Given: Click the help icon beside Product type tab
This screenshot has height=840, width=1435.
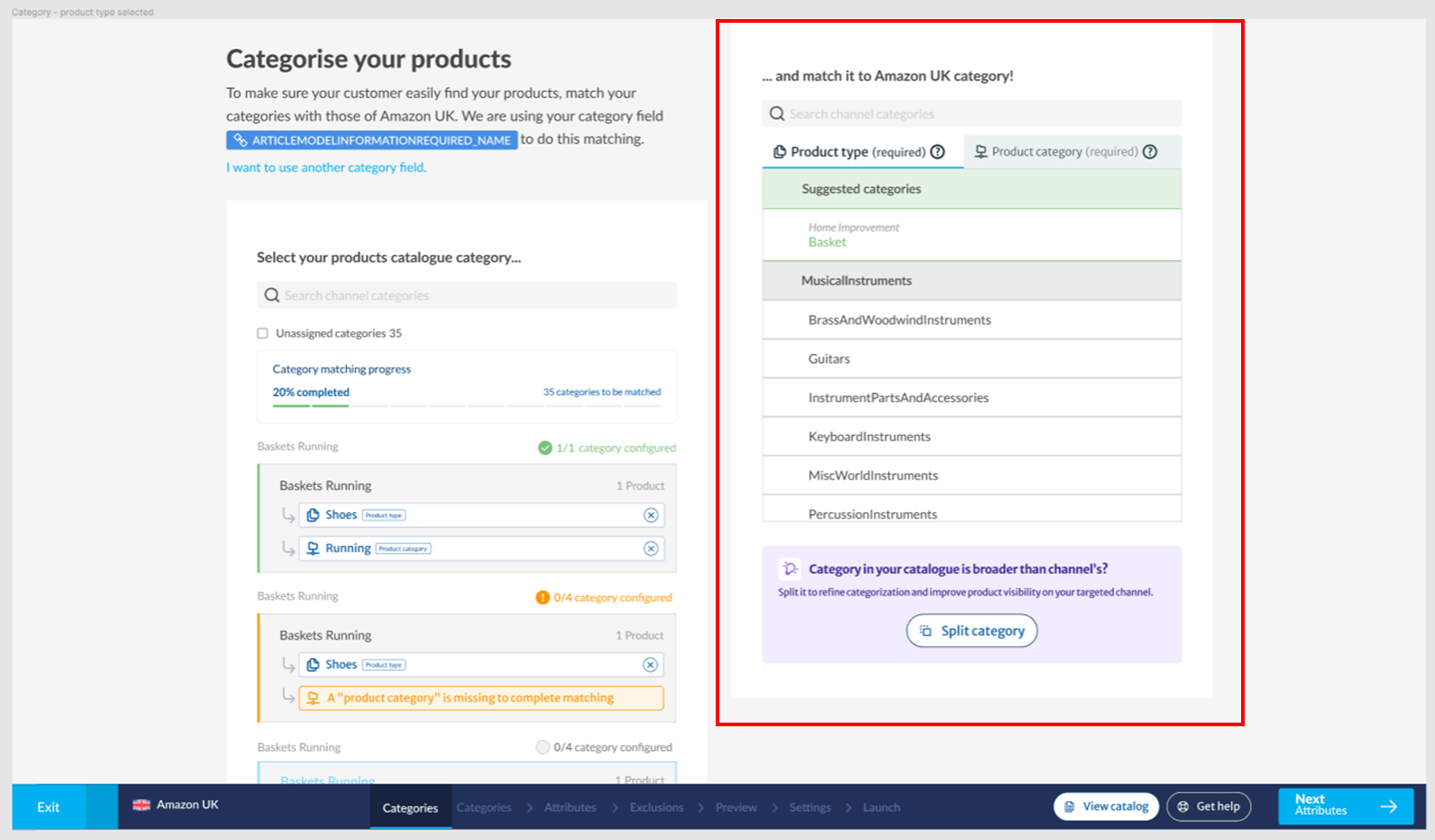Looking at the screenshot, I should click(x=937, y=152).
